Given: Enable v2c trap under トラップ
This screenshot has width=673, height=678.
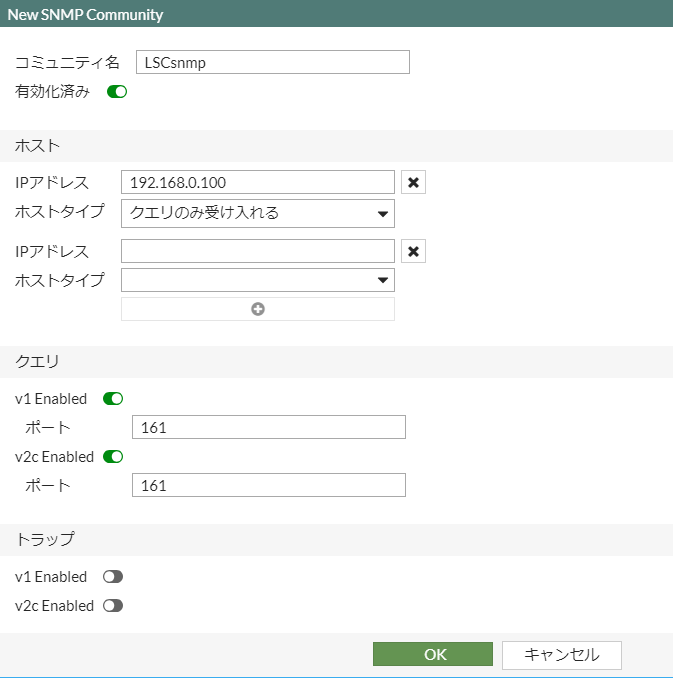Looking at the screenshot, I should pos(113,605).
